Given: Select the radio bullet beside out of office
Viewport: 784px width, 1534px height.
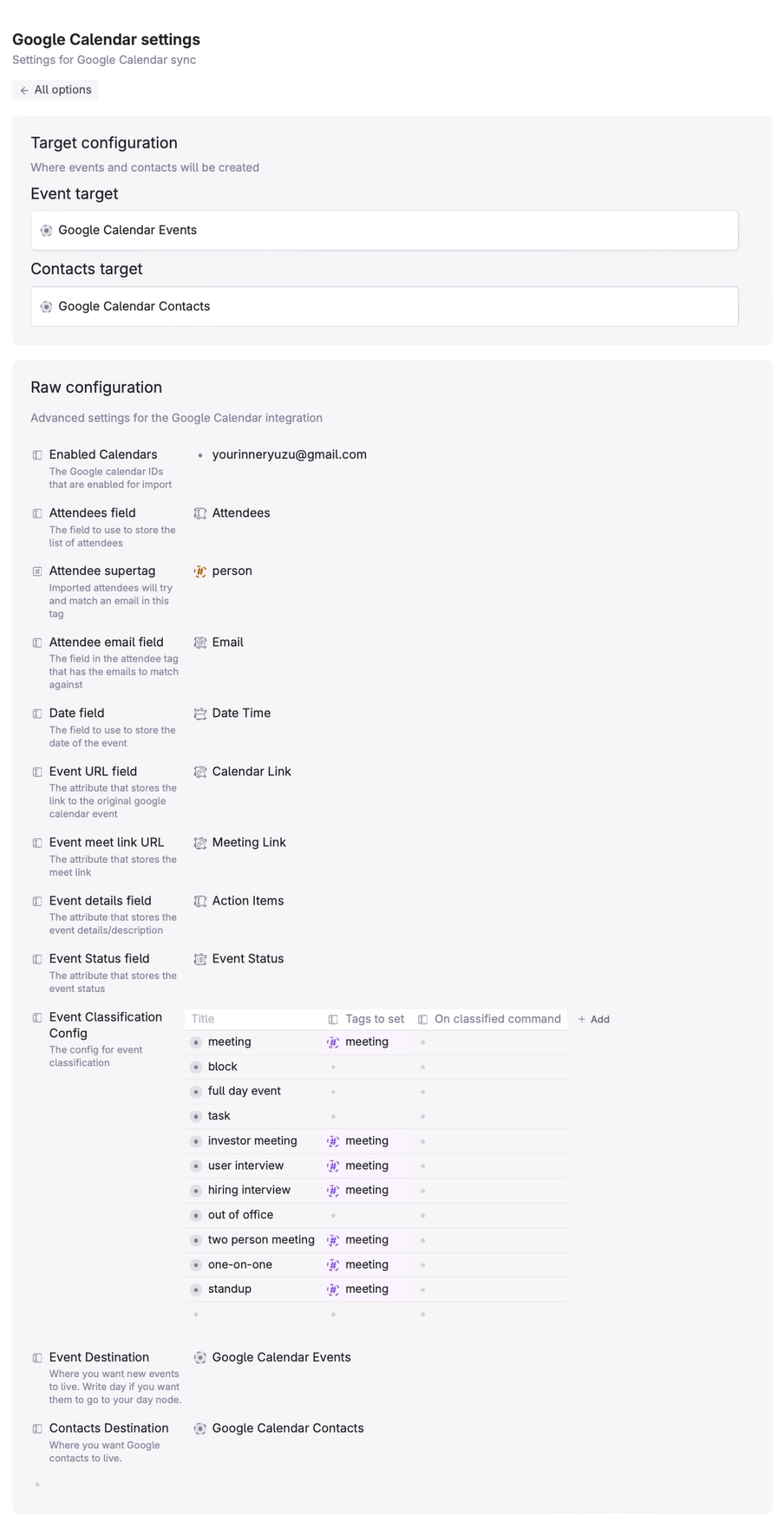Looking at the screenshot, I should (x=196, y=1214).
